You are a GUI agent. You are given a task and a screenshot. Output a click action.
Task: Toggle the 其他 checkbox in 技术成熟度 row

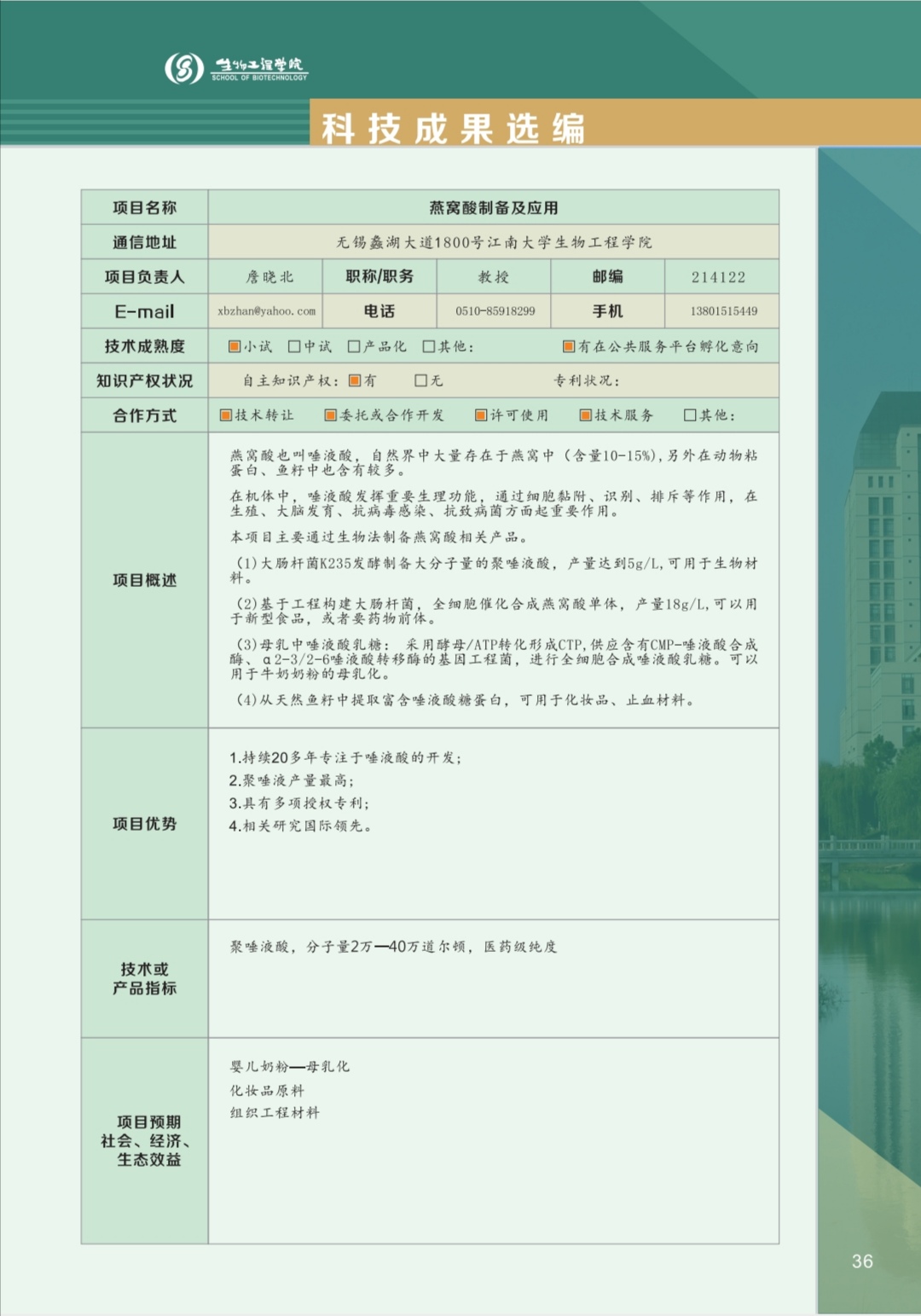tap(429, 346)
